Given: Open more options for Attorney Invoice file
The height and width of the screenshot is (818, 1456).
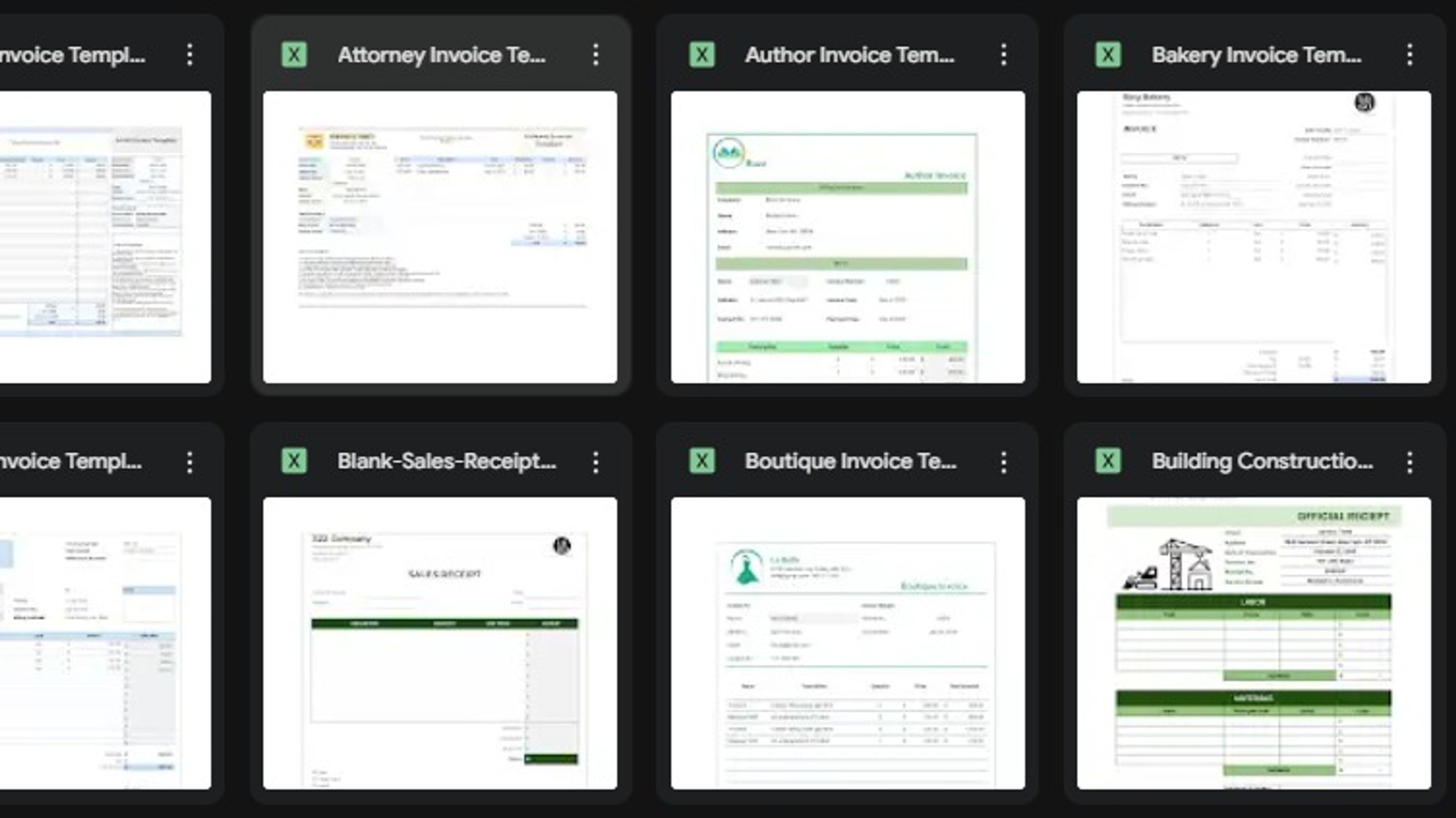Looking at the screenshot, I should click(595, 55).
